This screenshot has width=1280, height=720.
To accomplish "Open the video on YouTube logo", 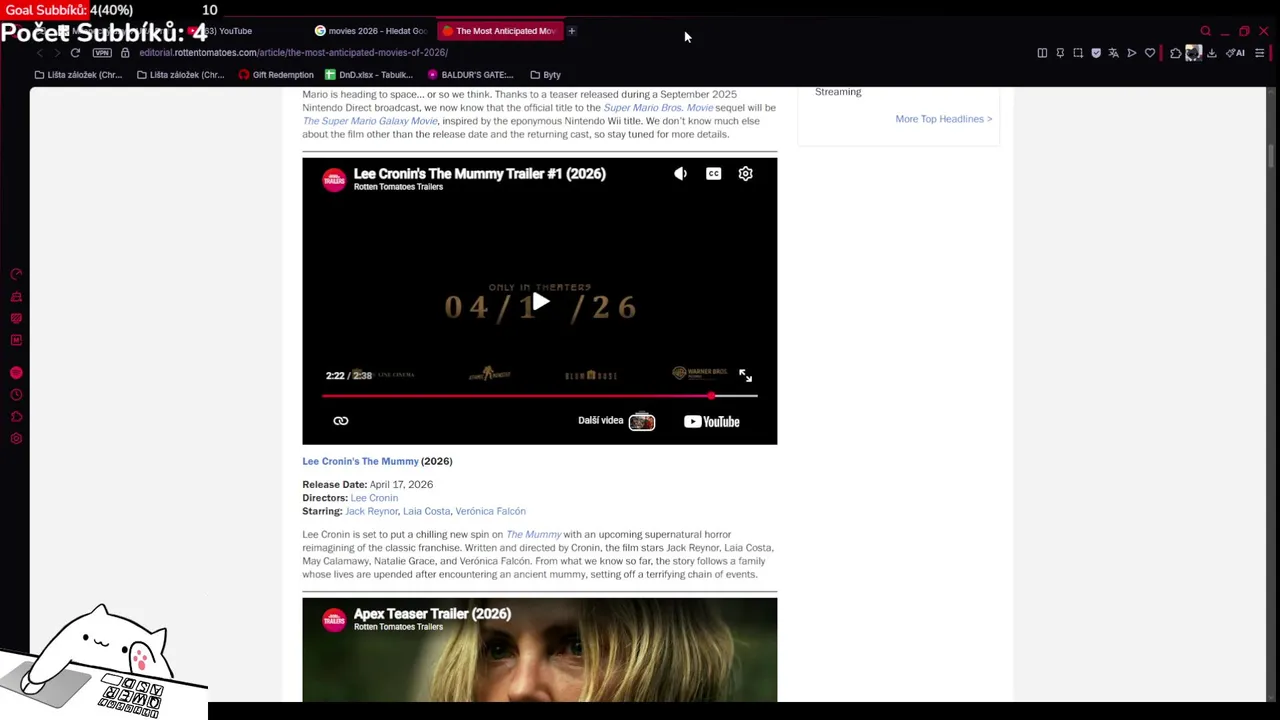I will (x=712, y=421).
